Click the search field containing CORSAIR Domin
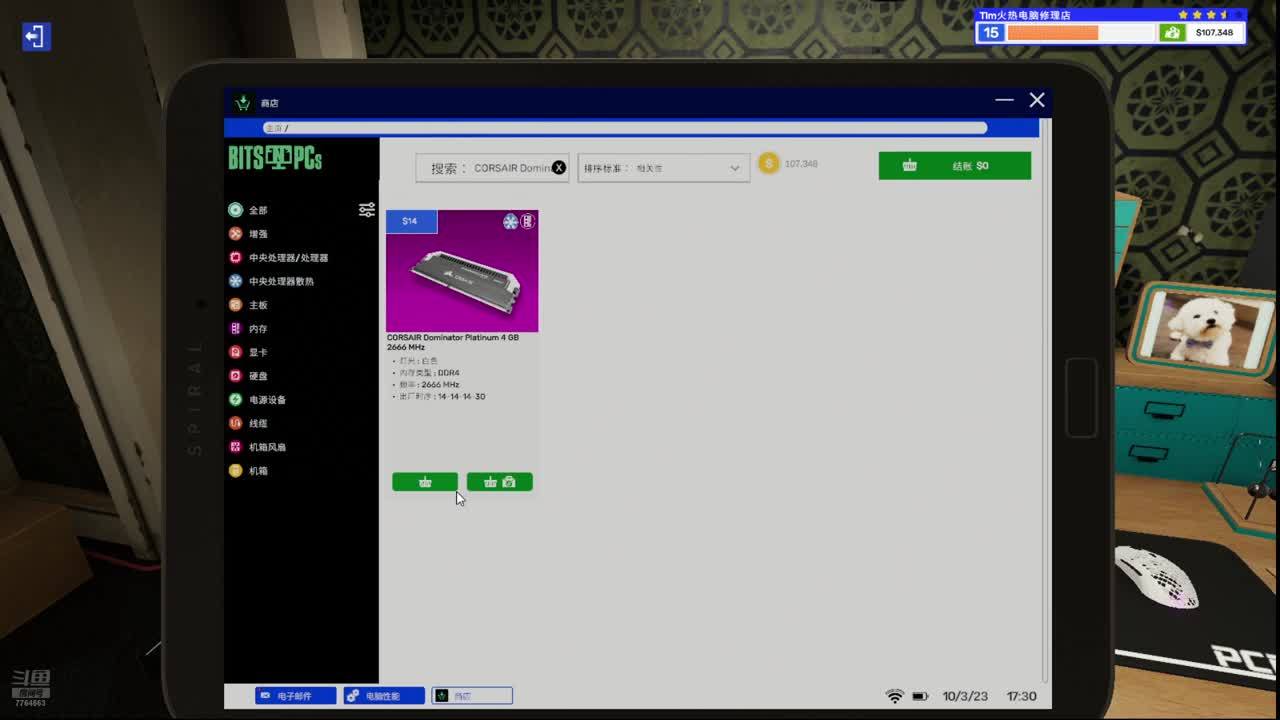This screenshot has height=720, width=1280. coord(492,168)
